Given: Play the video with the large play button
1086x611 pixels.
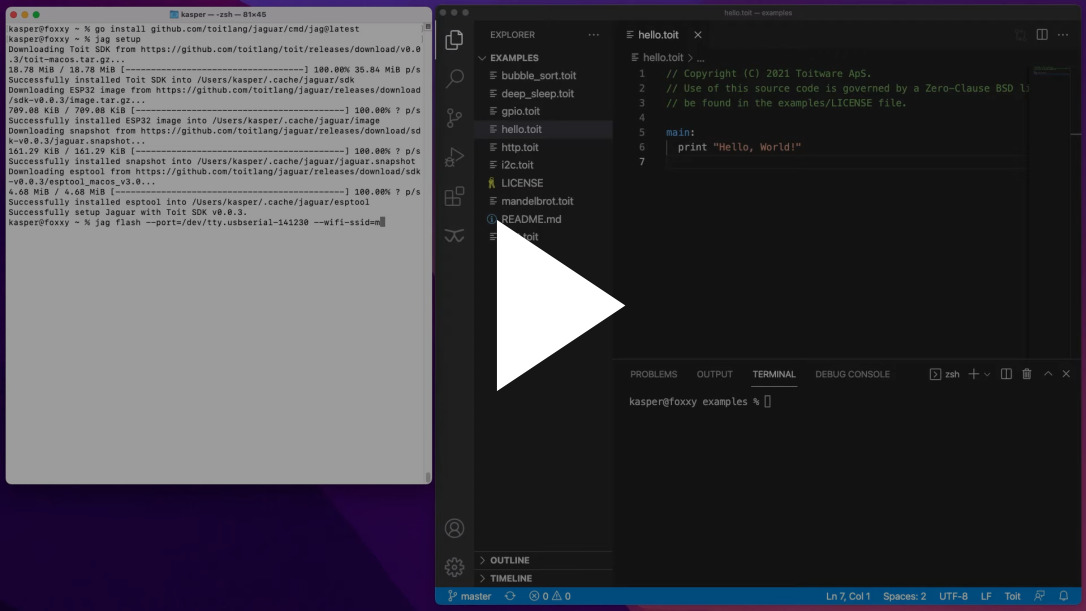Looking at the screenshot, I should pos(560,306).
